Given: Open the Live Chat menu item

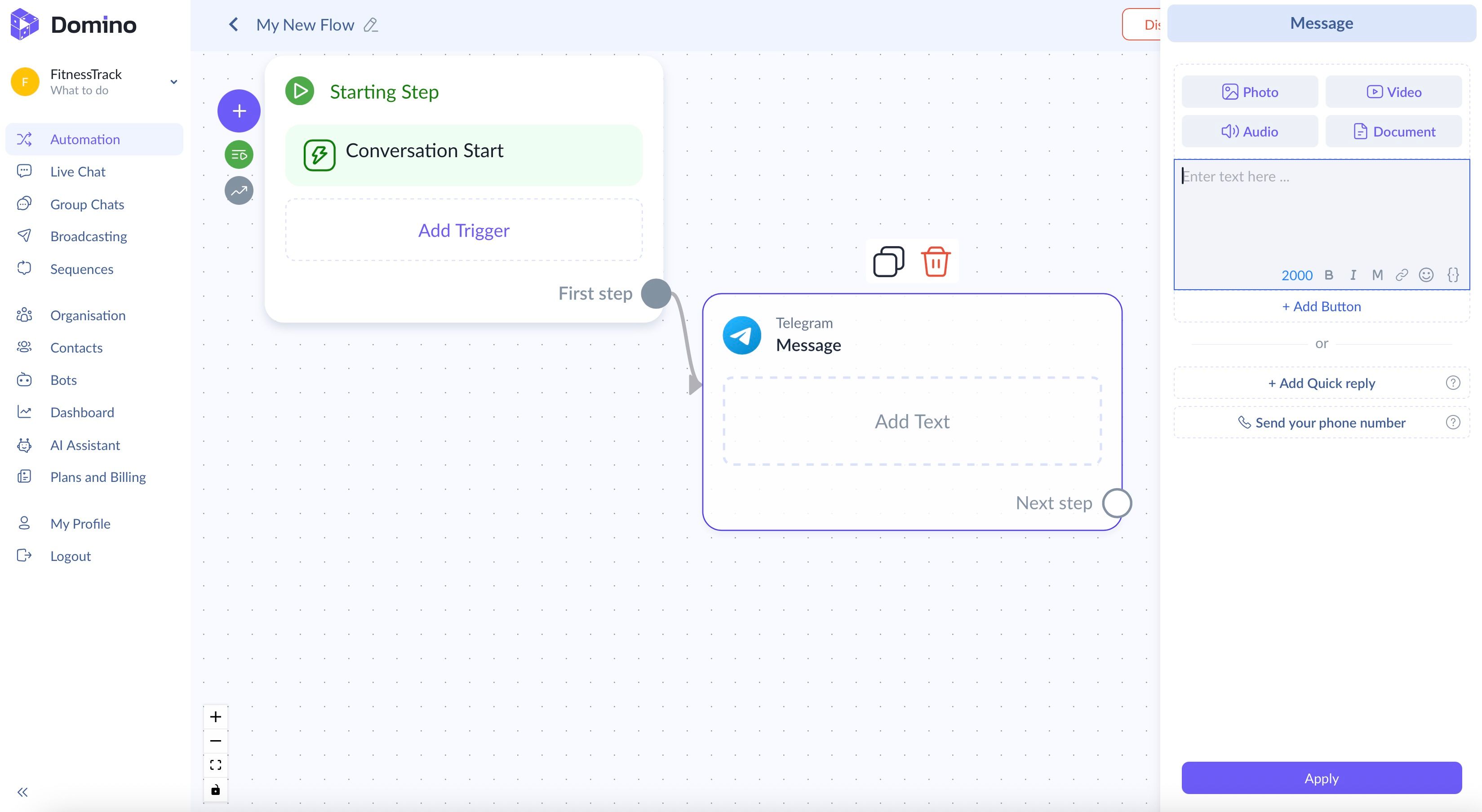Looking at the screenshot, I should 78,172.
